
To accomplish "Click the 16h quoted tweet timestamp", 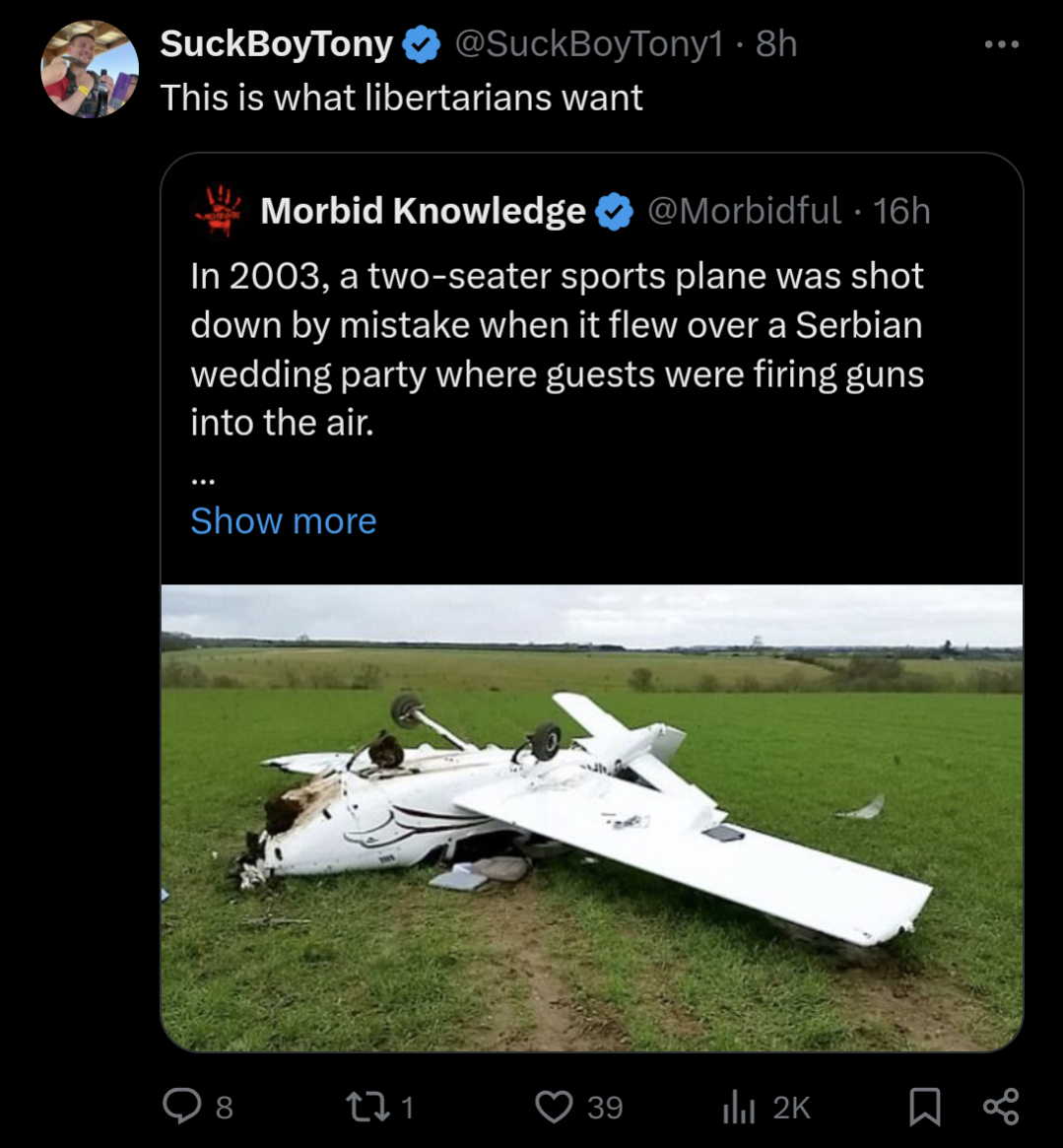I will point(901,211).
